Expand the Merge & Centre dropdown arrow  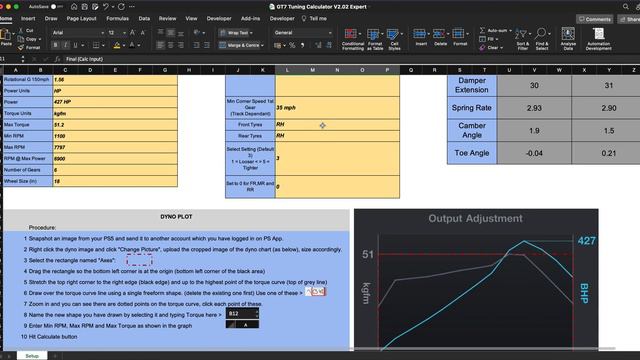point(262,45)
